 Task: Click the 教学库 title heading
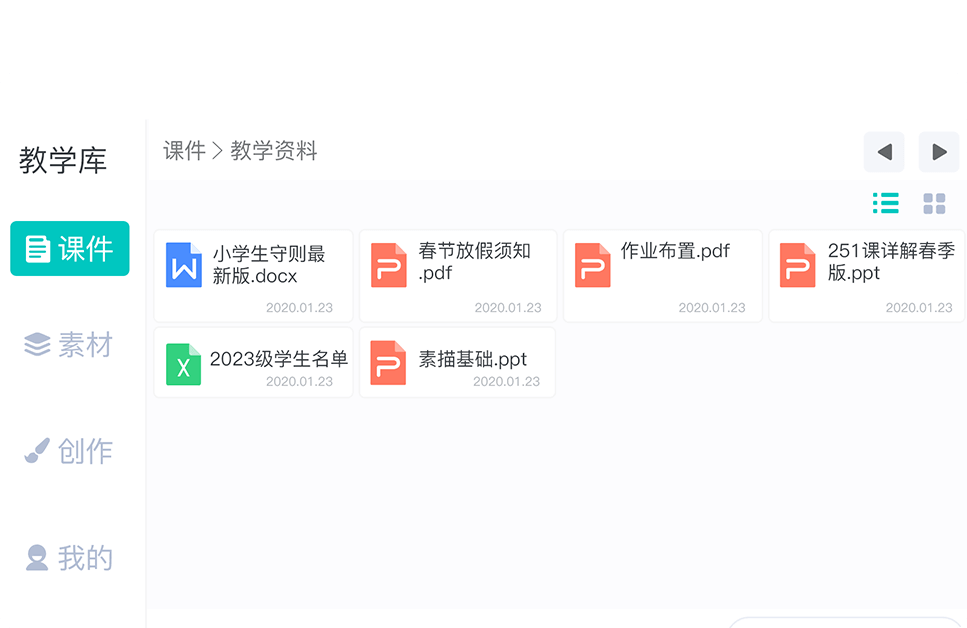[x=63, y=161]
